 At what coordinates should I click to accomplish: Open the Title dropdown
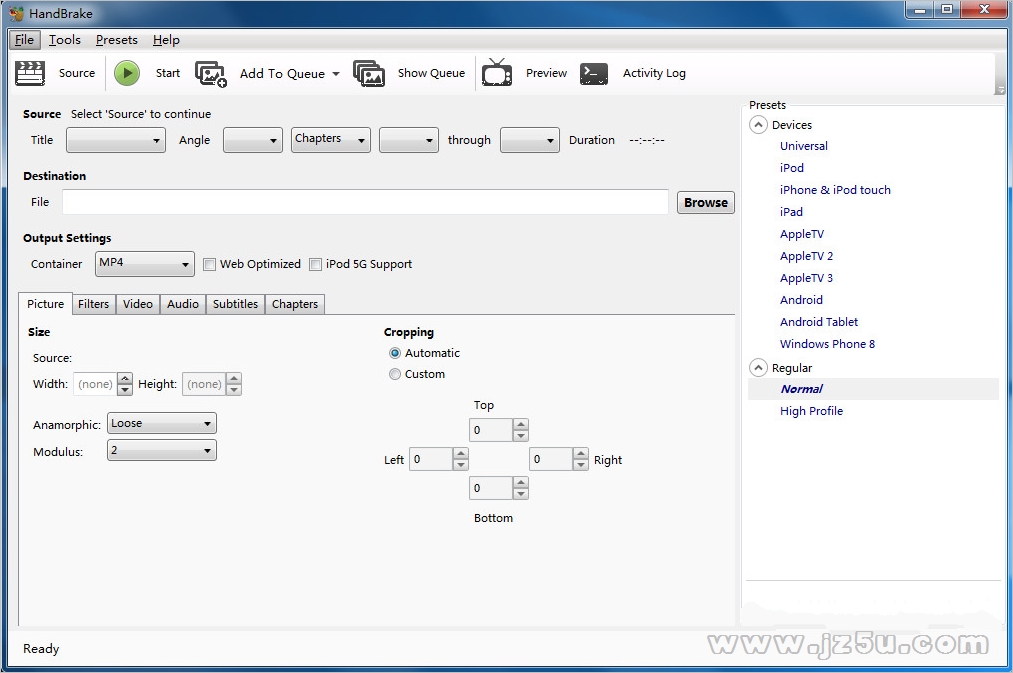[x=116, y=140]
